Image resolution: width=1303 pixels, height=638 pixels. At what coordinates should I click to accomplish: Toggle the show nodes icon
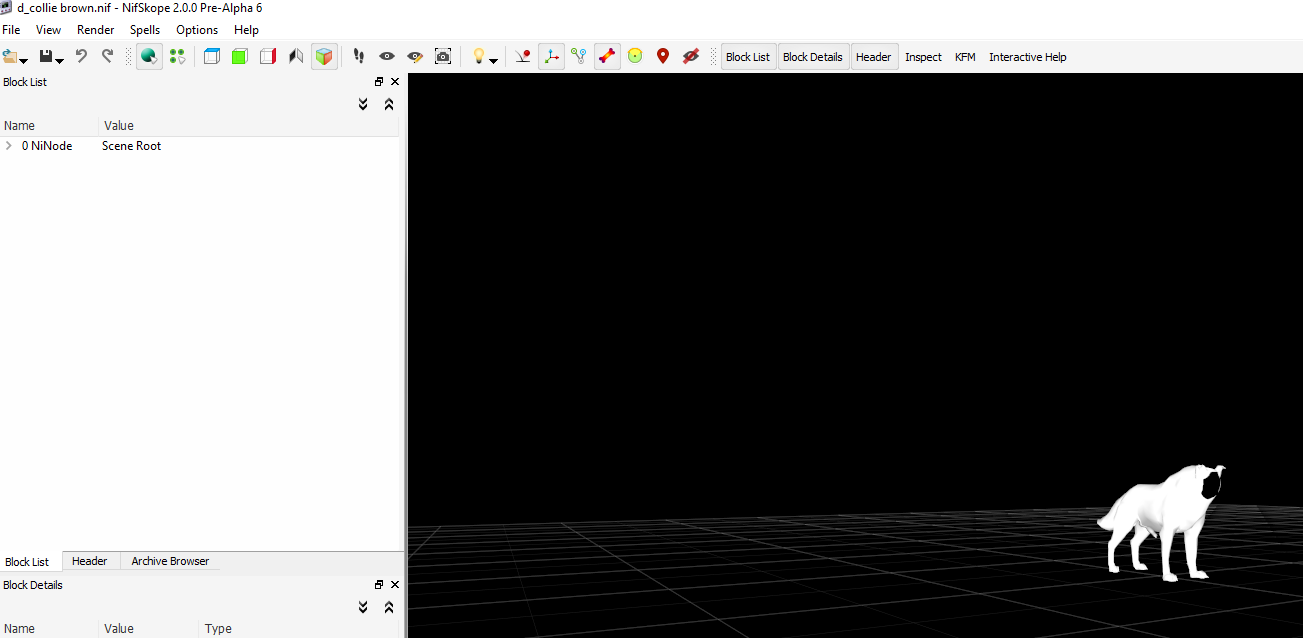tap(579, 57)
